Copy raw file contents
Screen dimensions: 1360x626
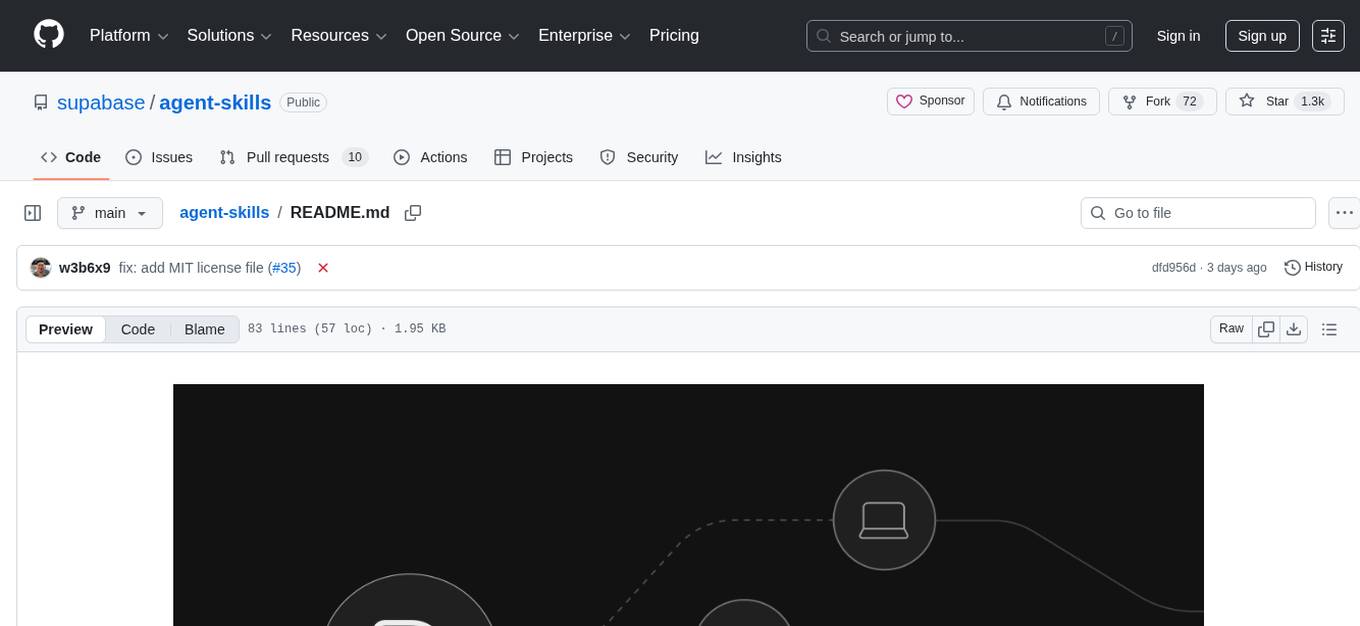click(1266, 329)
